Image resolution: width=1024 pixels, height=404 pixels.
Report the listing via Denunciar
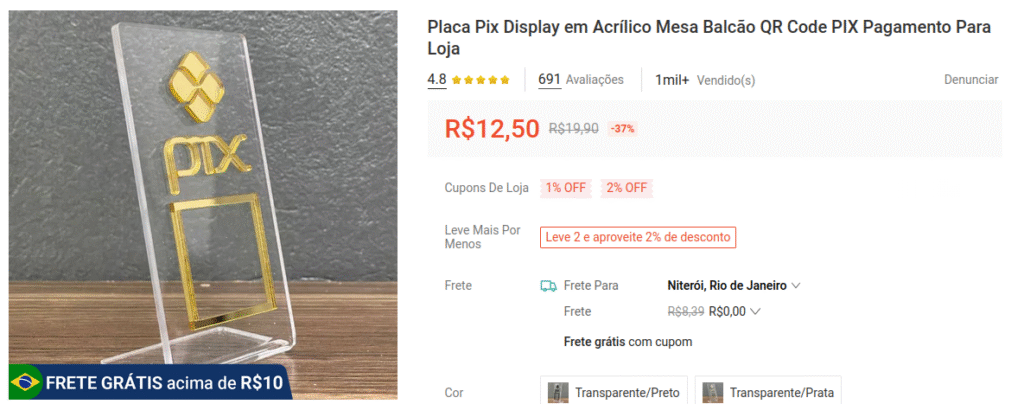971,80
